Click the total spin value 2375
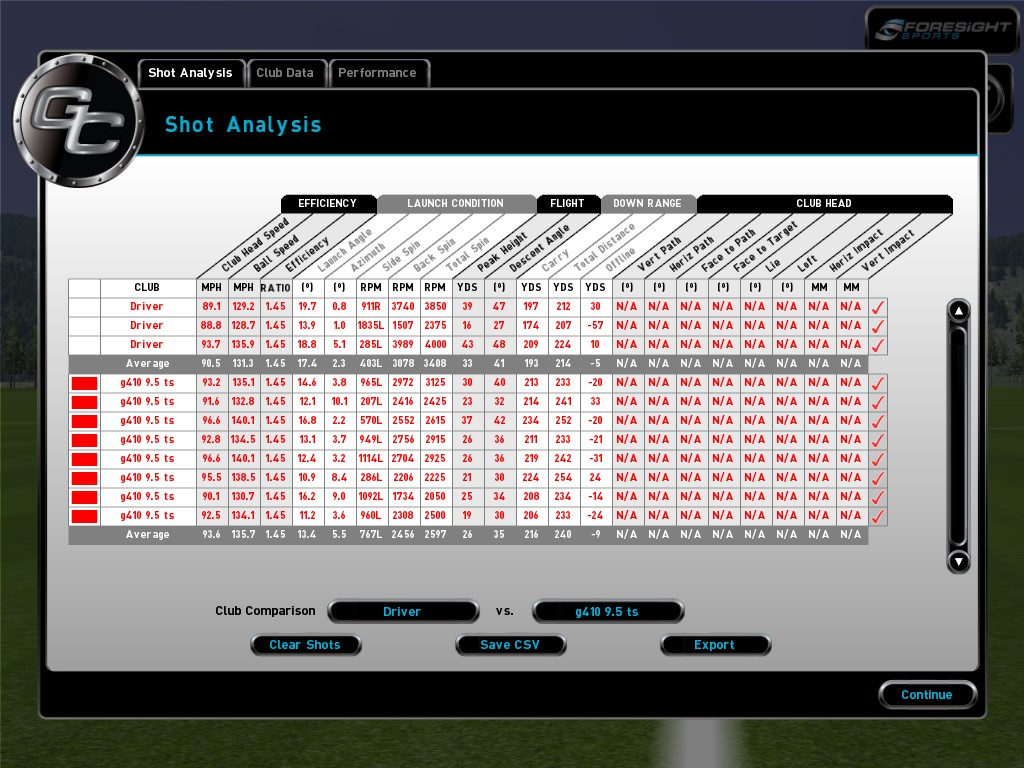Screen dimensions: 1024x768 (435, 326)
